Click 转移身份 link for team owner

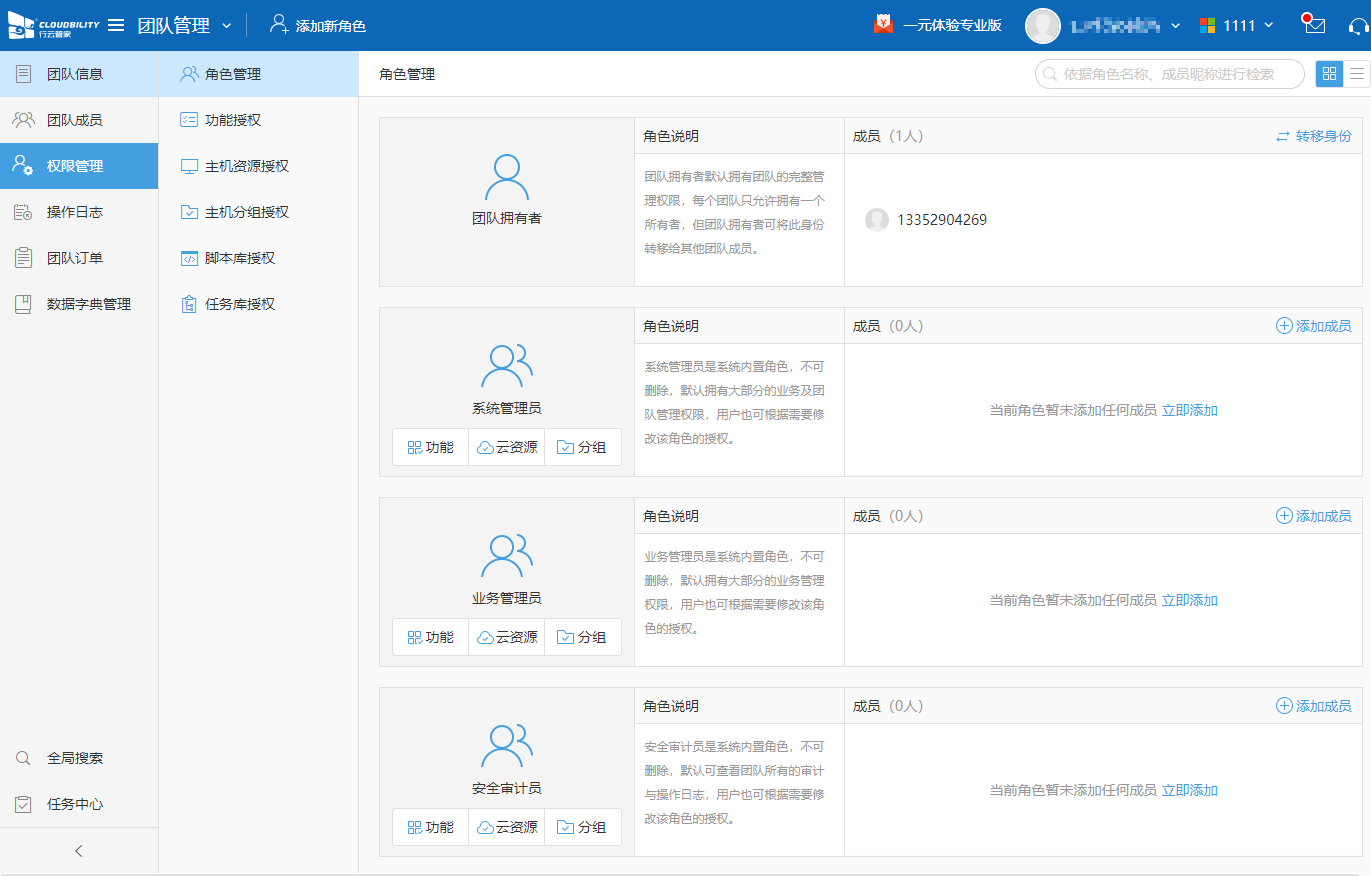point(1313,136)
